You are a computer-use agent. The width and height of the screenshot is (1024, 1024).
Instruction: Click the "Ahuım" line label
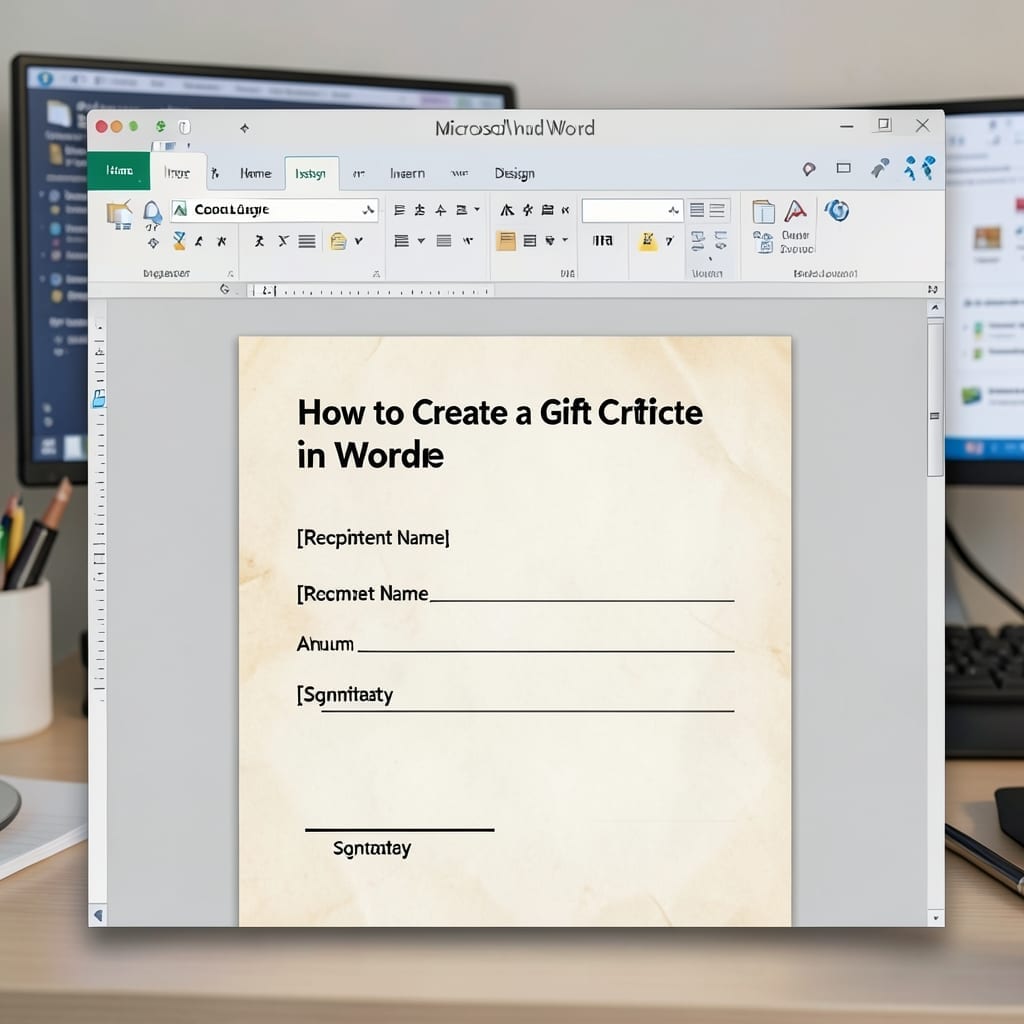tap(325, 644)
